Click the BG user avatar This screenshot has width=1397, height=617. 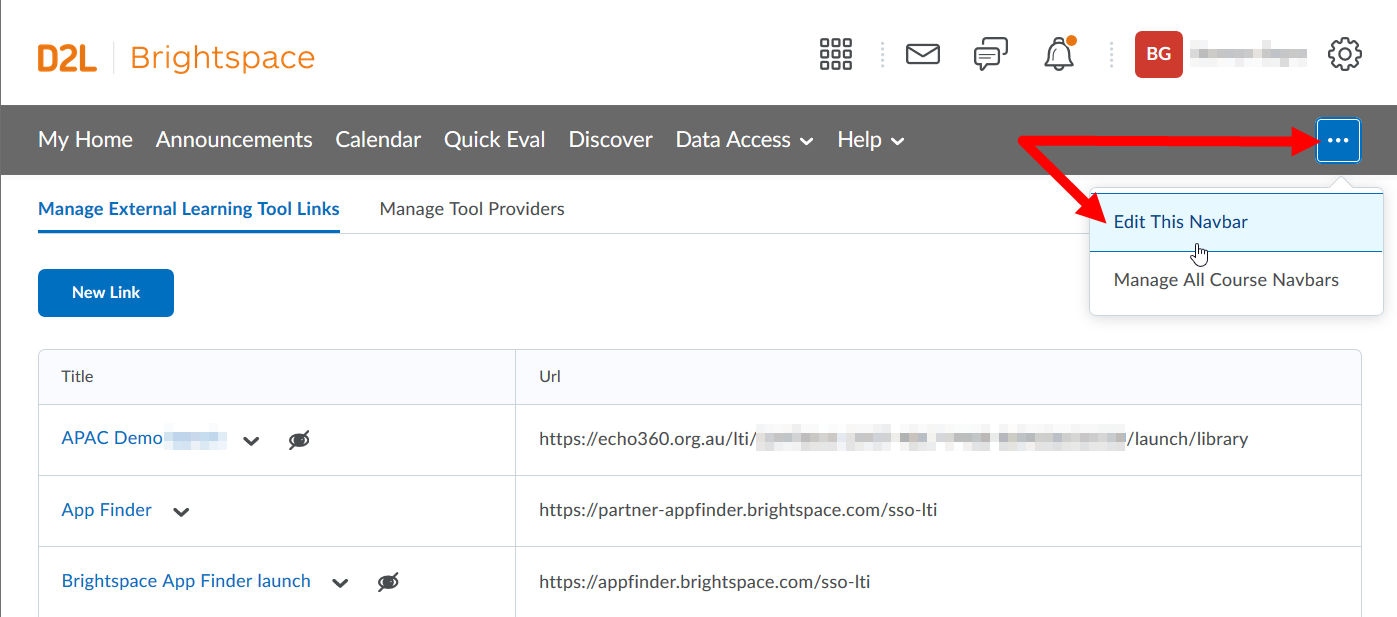(1158, 54)
